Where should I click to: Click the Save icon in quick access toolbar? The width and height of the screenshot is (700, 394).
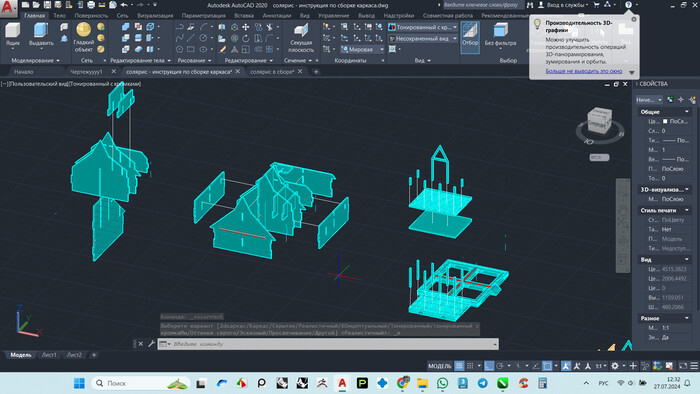pos(47,5)
